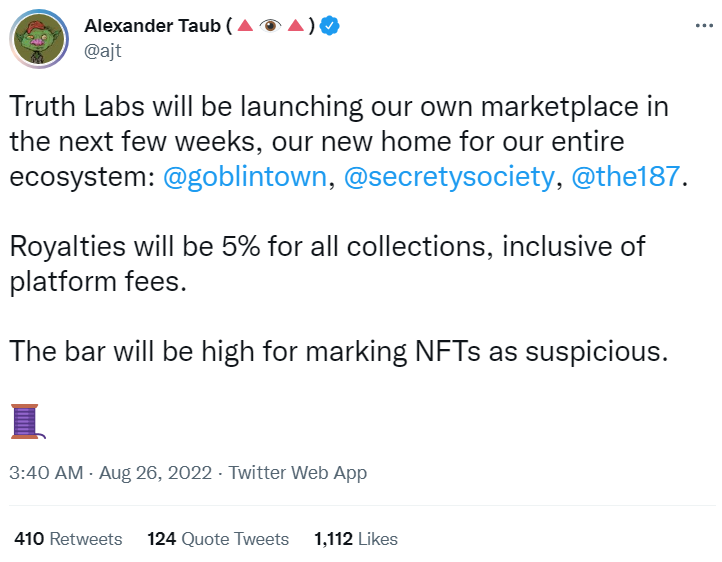
Task: Open the Twitter Web App source link
Action: tap(298, 473)
